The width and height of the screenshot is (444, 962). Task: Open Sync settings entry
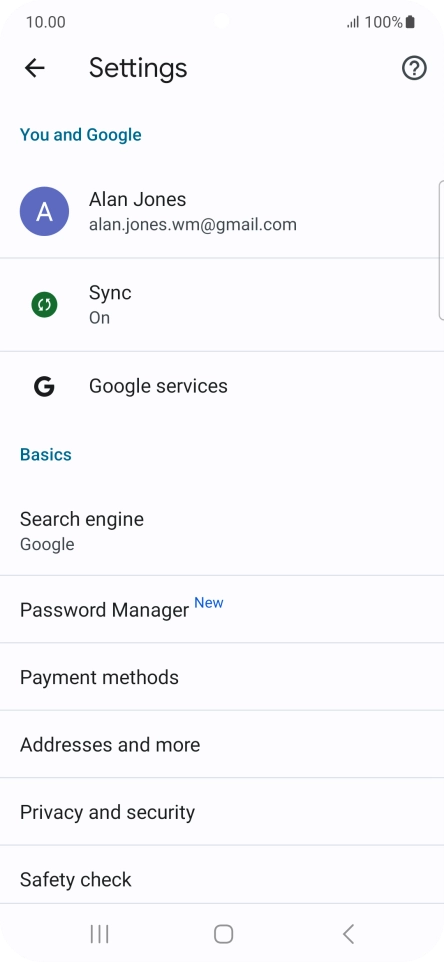pyautogui.click(x=222, y=305)
